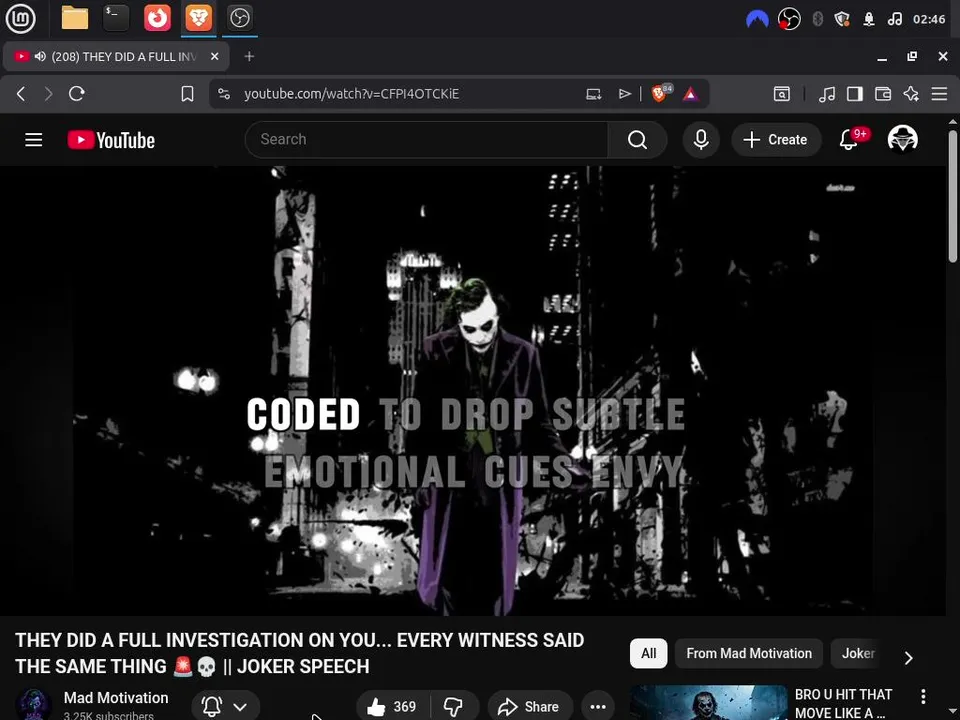Go back to the previous page

click(x=21, y=94)
